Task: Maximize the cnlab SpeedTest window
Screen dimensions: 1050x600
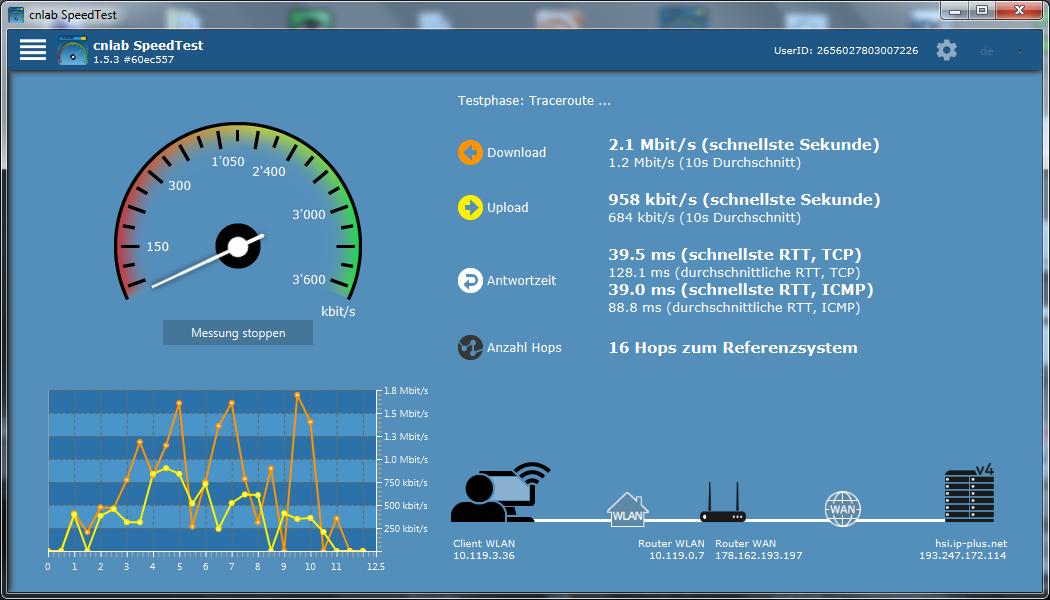Action: point(982,9)
